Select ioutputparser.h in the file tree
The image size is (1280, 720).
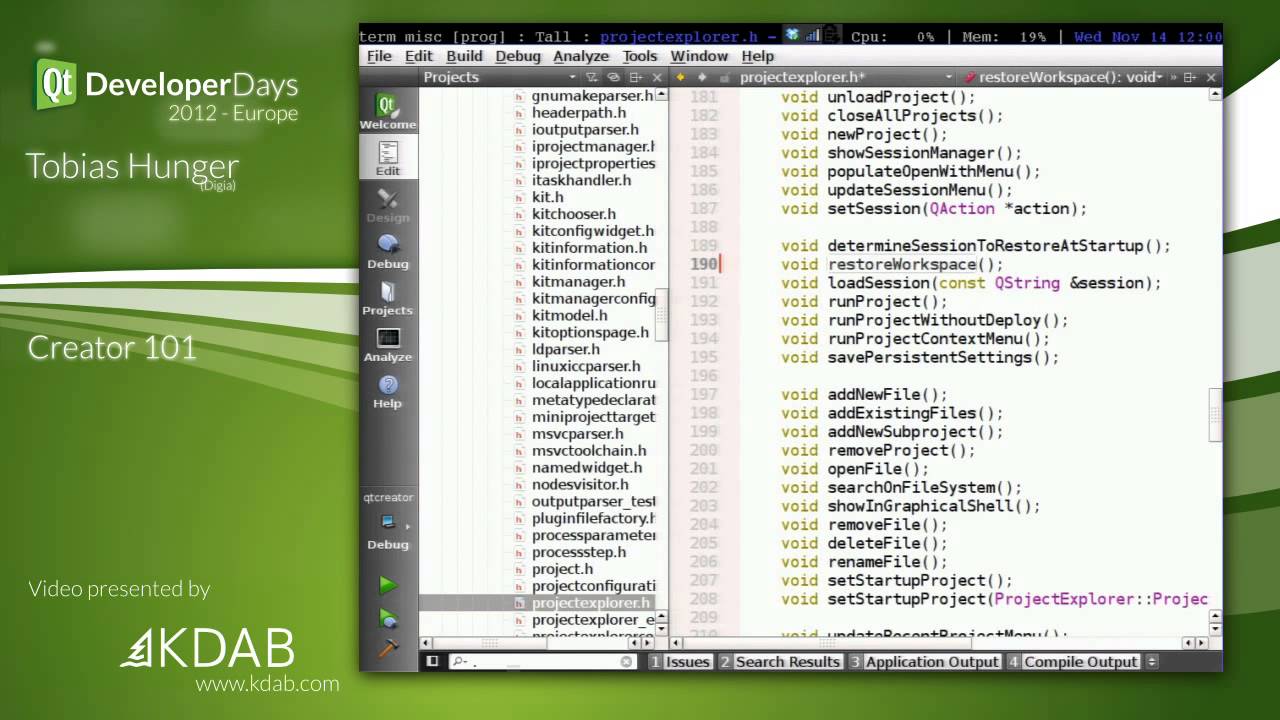coord(585,130)
